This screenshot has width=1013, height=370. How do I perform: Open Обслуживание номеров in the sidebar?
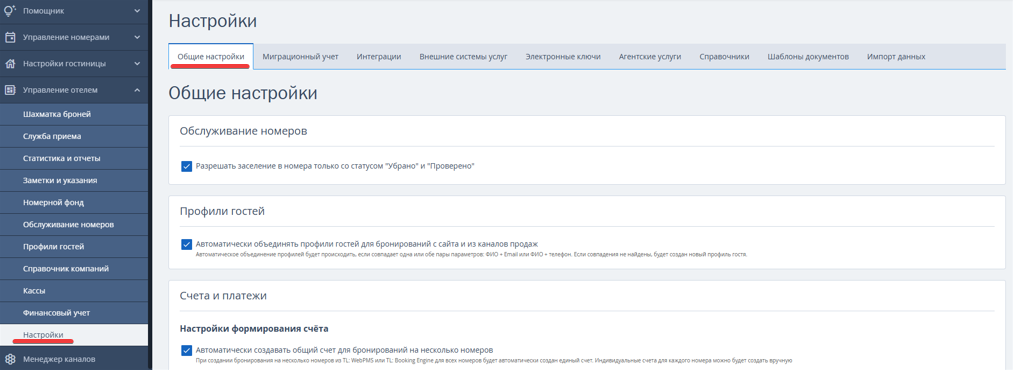tap(74, 225)
